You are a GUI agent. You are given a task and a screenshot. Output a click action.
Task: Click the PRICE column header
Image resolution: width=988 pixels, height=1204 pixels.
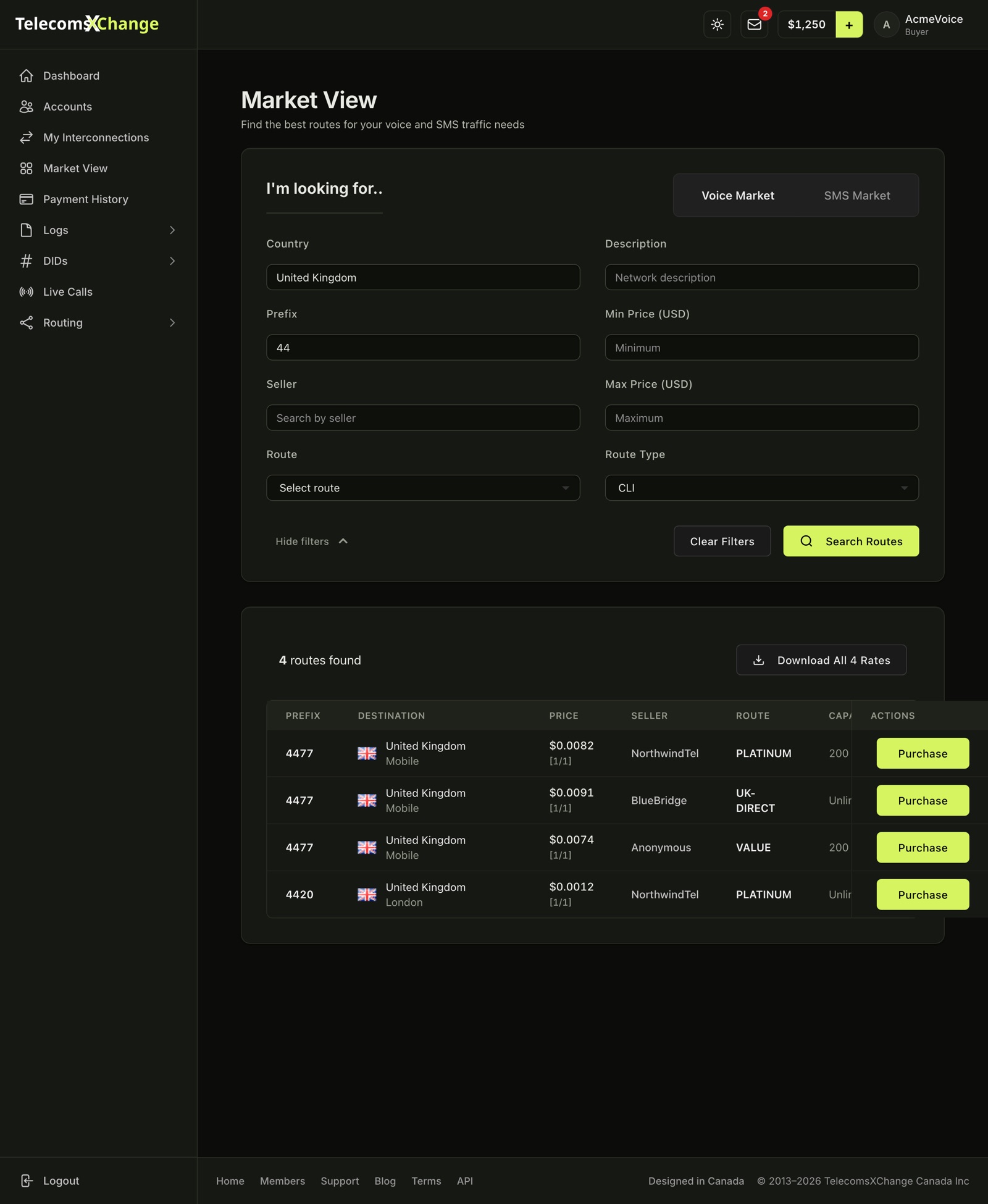click(564, 716)
